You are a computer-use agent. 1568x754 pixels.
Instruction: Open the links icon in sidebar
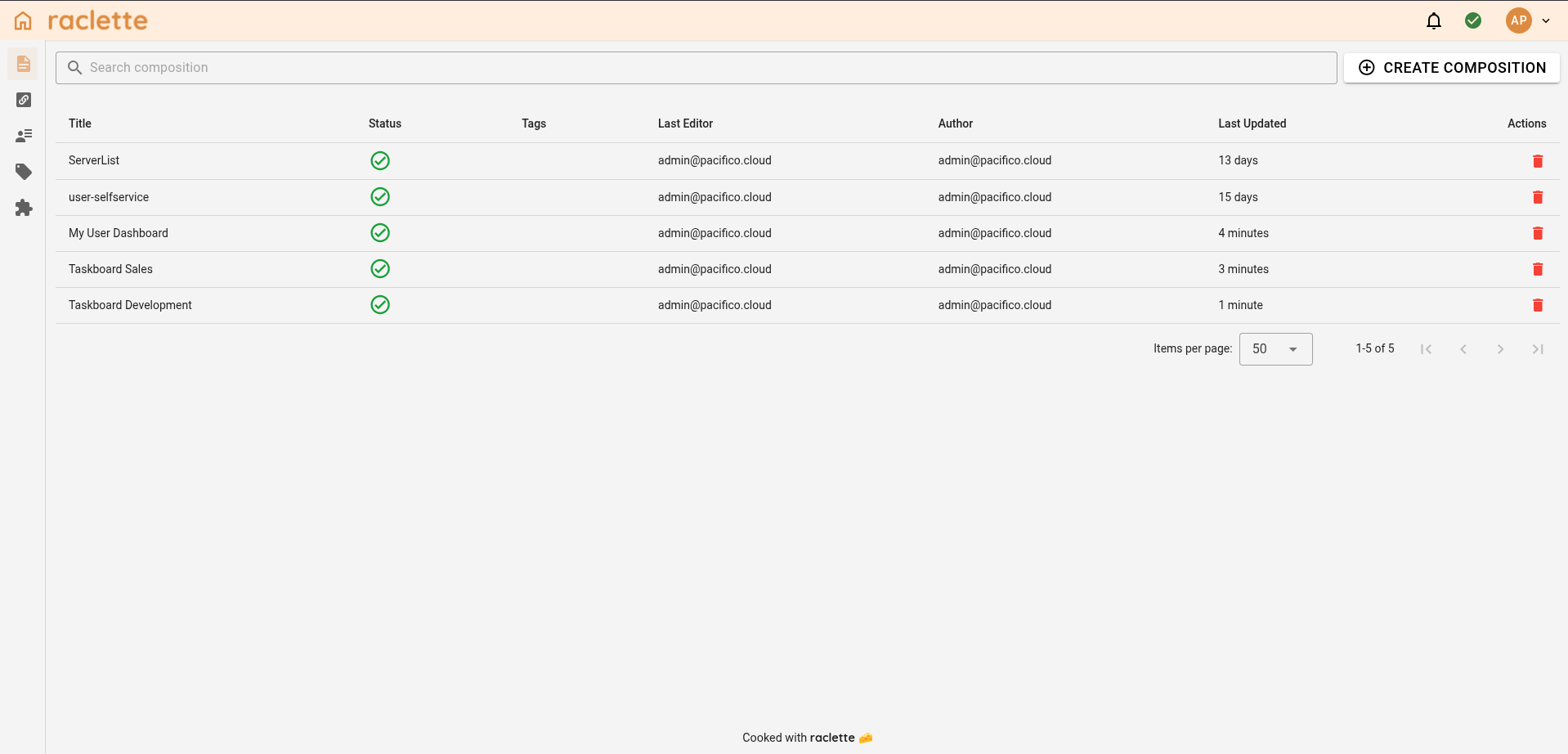tap(23, 100)
